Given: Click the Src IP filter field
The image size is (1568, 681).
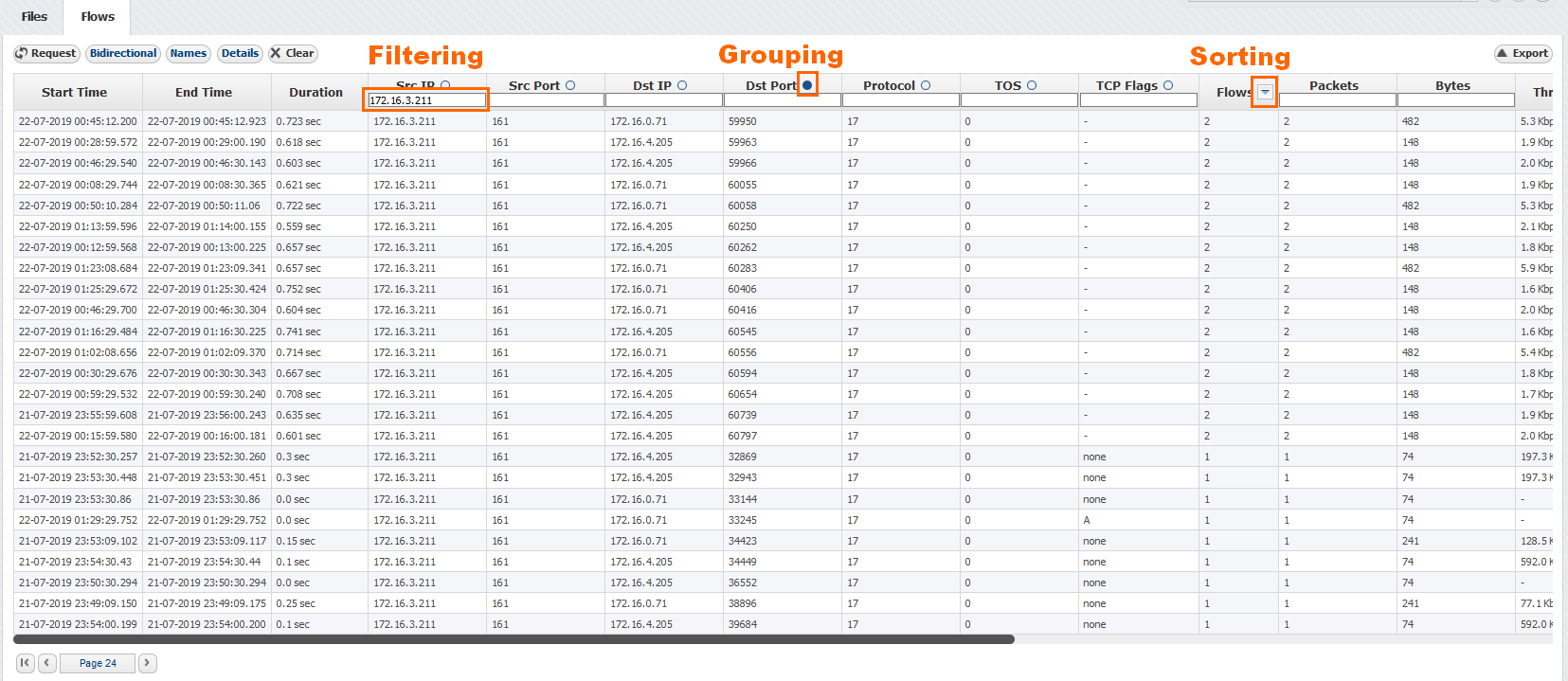Looking at the screenshot, I should pyautogui.click(x=426, y=100).
